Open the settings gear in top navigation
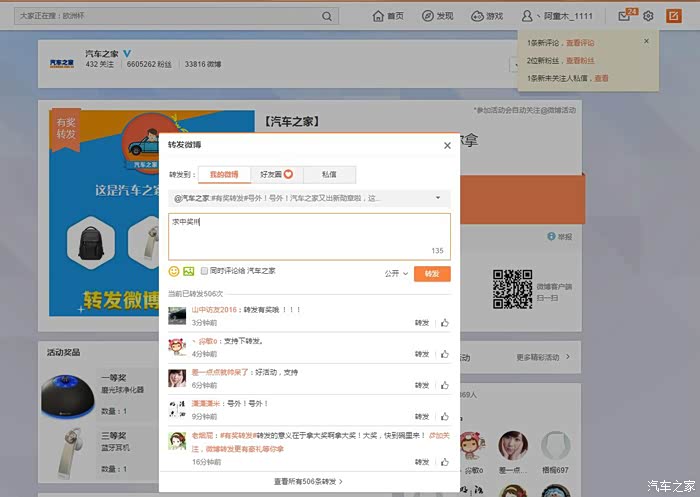700x497 pixels. pyautogui.click(x=648, y=16)
